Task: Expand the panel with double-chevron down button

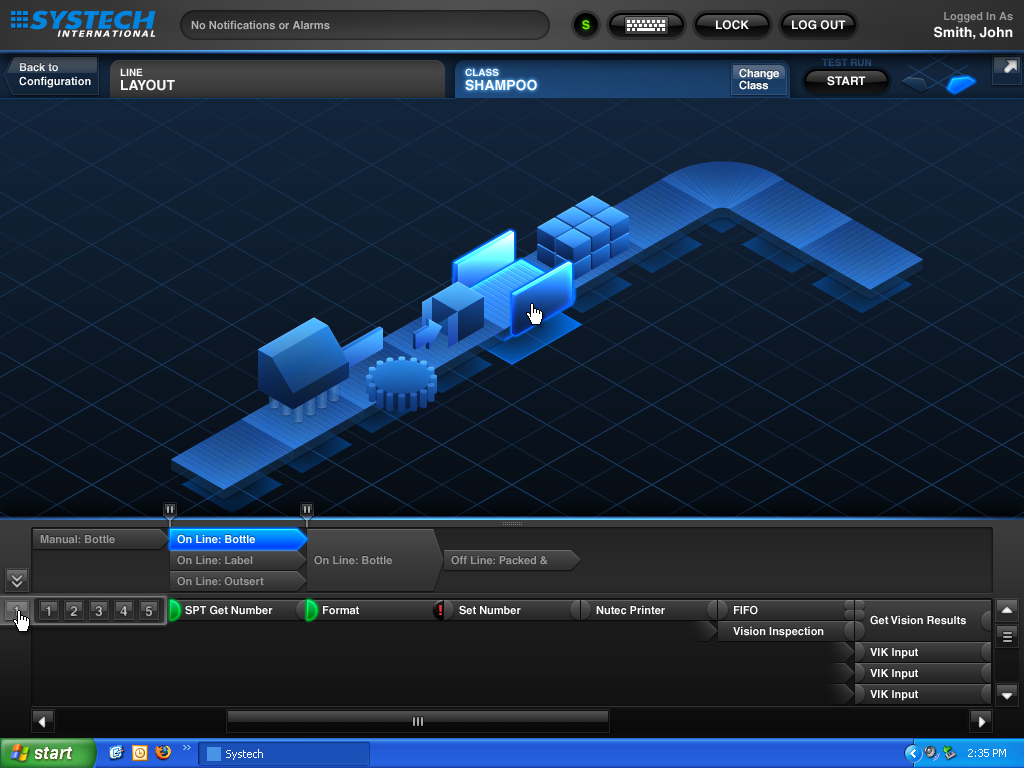Action: pyautogui.click(x=16, y=580)
